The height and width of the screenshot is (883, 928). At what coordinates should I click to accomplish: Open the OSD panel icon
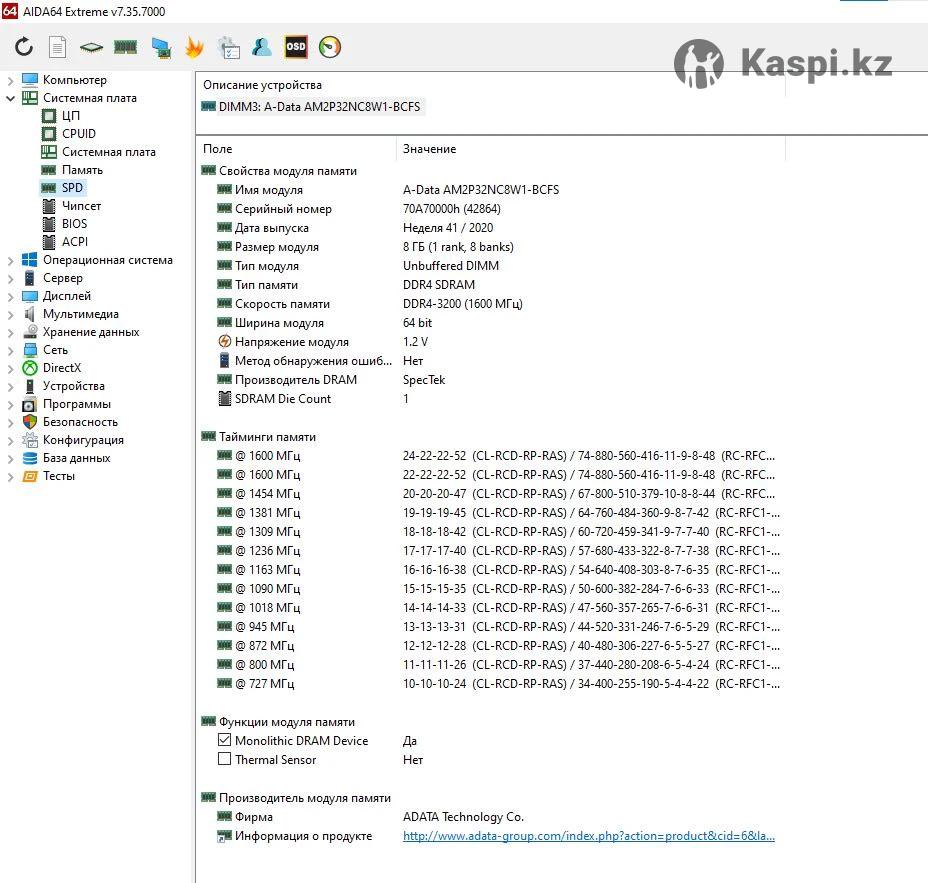point(296,47)
